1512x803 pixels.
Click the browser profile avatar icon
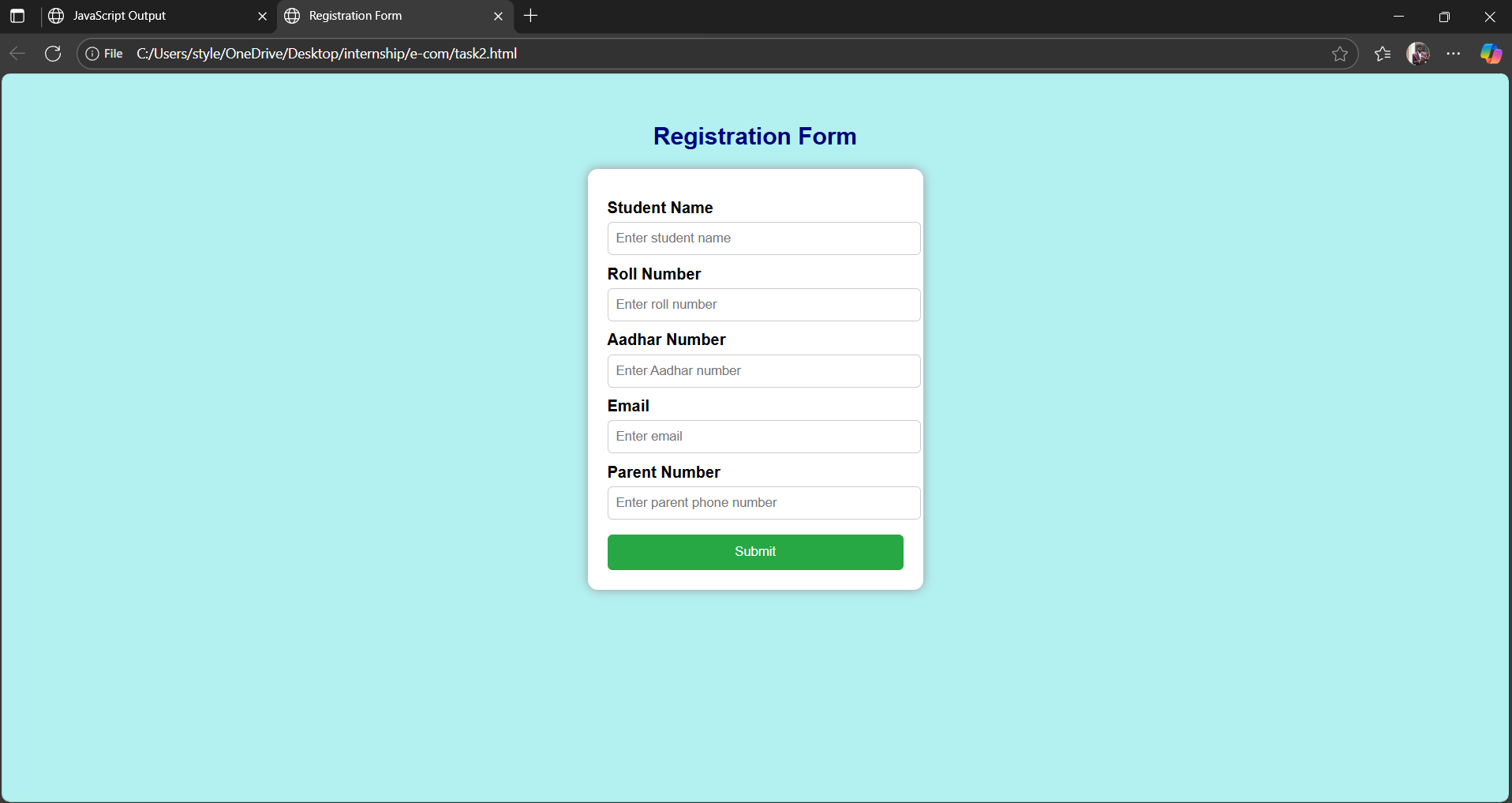pyautogui.click(x=1418, y=53)
